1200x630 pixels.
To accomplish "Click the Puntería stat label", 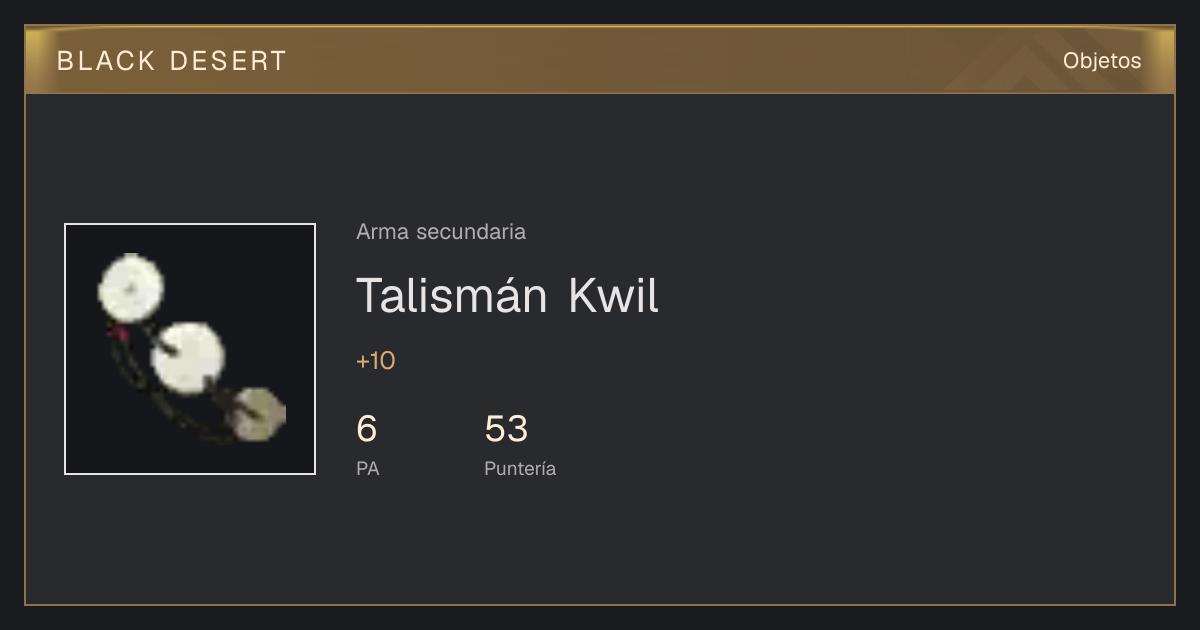I will (520, 468).
